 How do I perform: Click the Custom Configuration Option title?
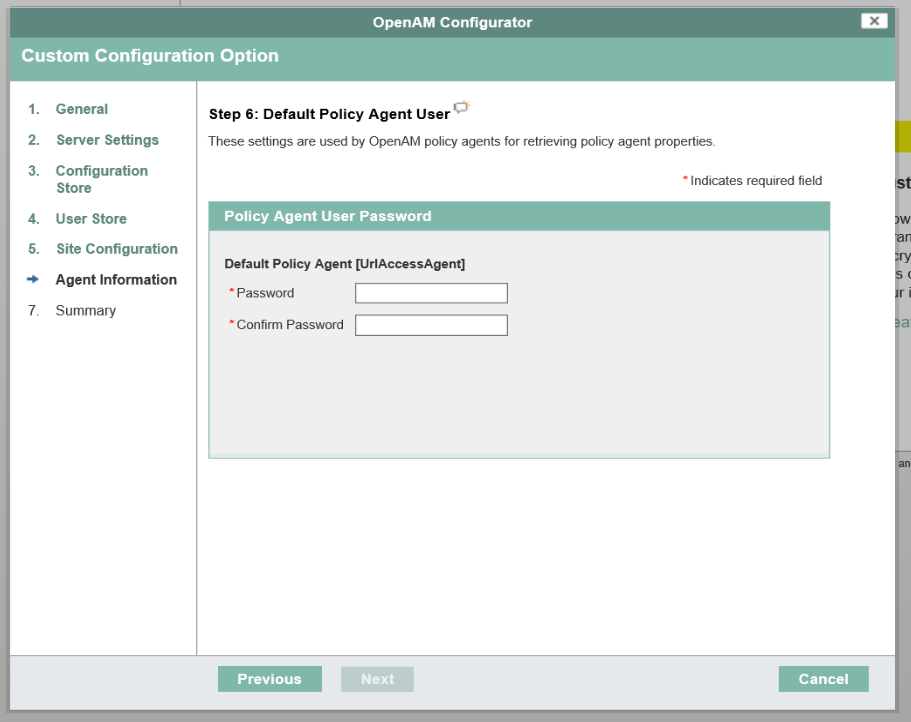(x=150, y=56)
